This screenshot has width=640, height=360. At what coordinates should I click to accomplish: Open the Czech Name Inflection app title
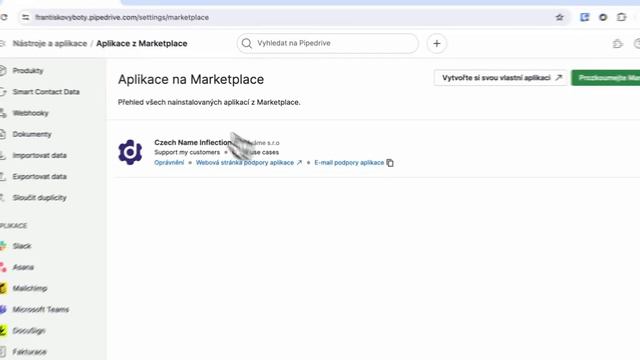193,142
